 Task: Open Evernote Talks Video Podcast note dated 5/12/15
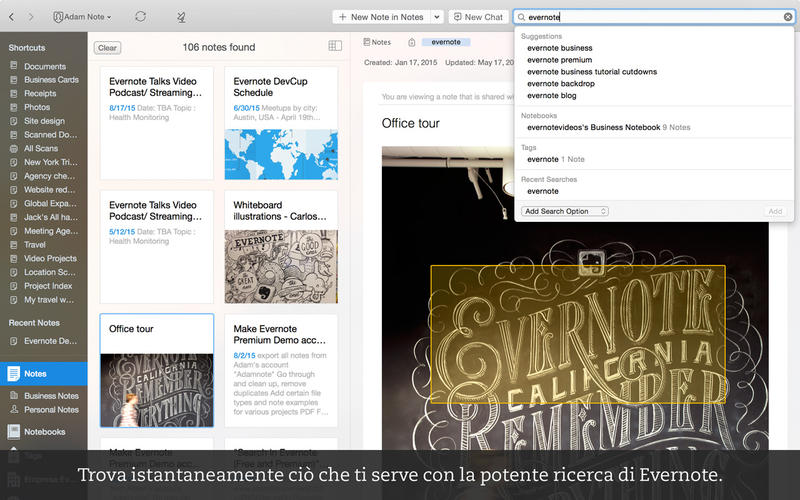(157, 247)
